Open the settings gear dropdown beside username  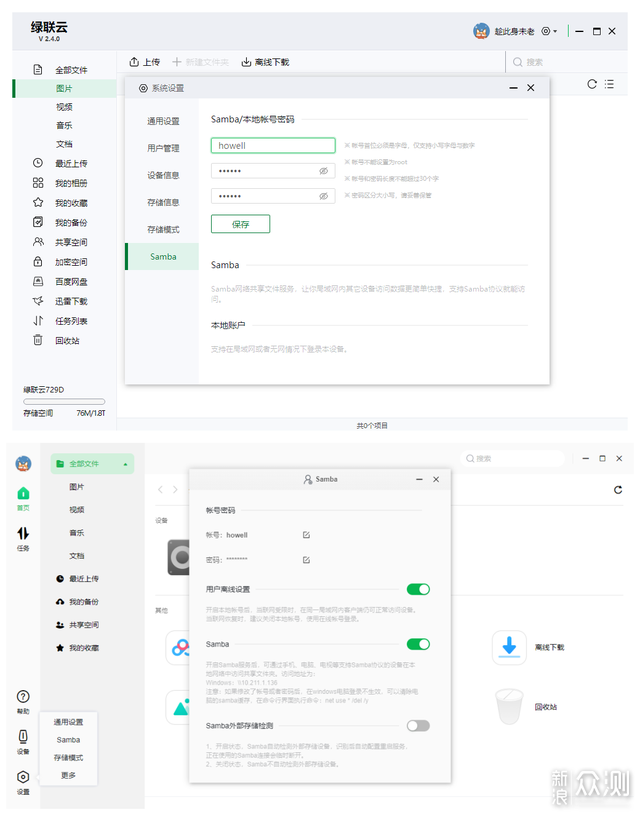pyautogui.click(x=549, y=31)
